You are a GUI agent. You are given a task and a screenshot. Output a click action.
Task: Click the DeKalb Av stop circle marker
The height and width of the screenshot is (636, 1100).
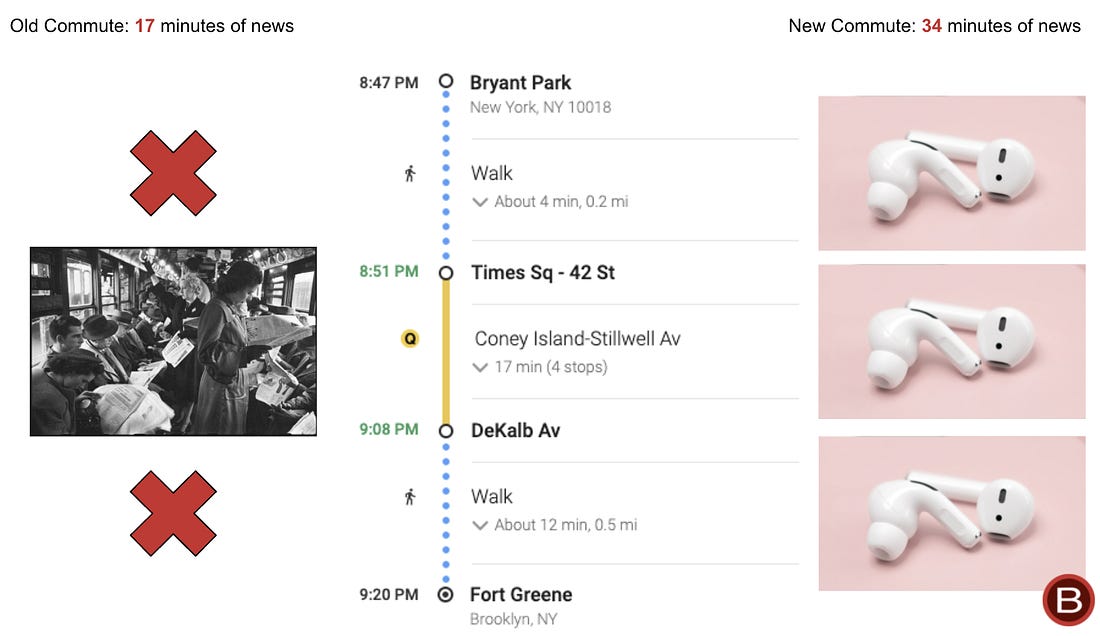[x=445, y=431]
